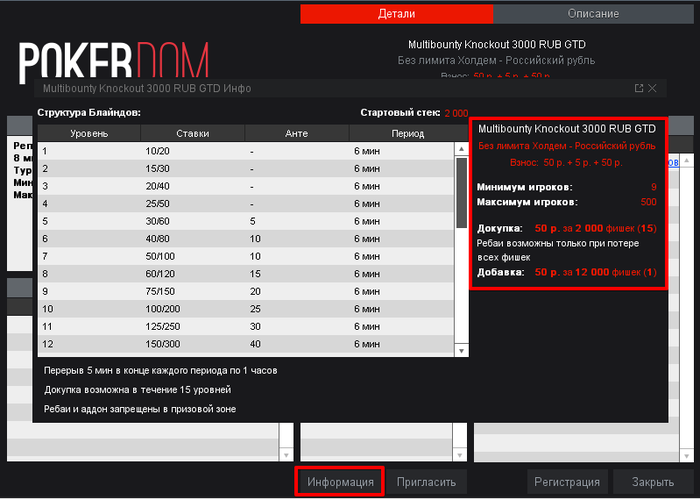The height and width of the screenshot is (500, 700).
Task: Click Ребаи и аддон запрещены note
Action: tap(140, 409)
